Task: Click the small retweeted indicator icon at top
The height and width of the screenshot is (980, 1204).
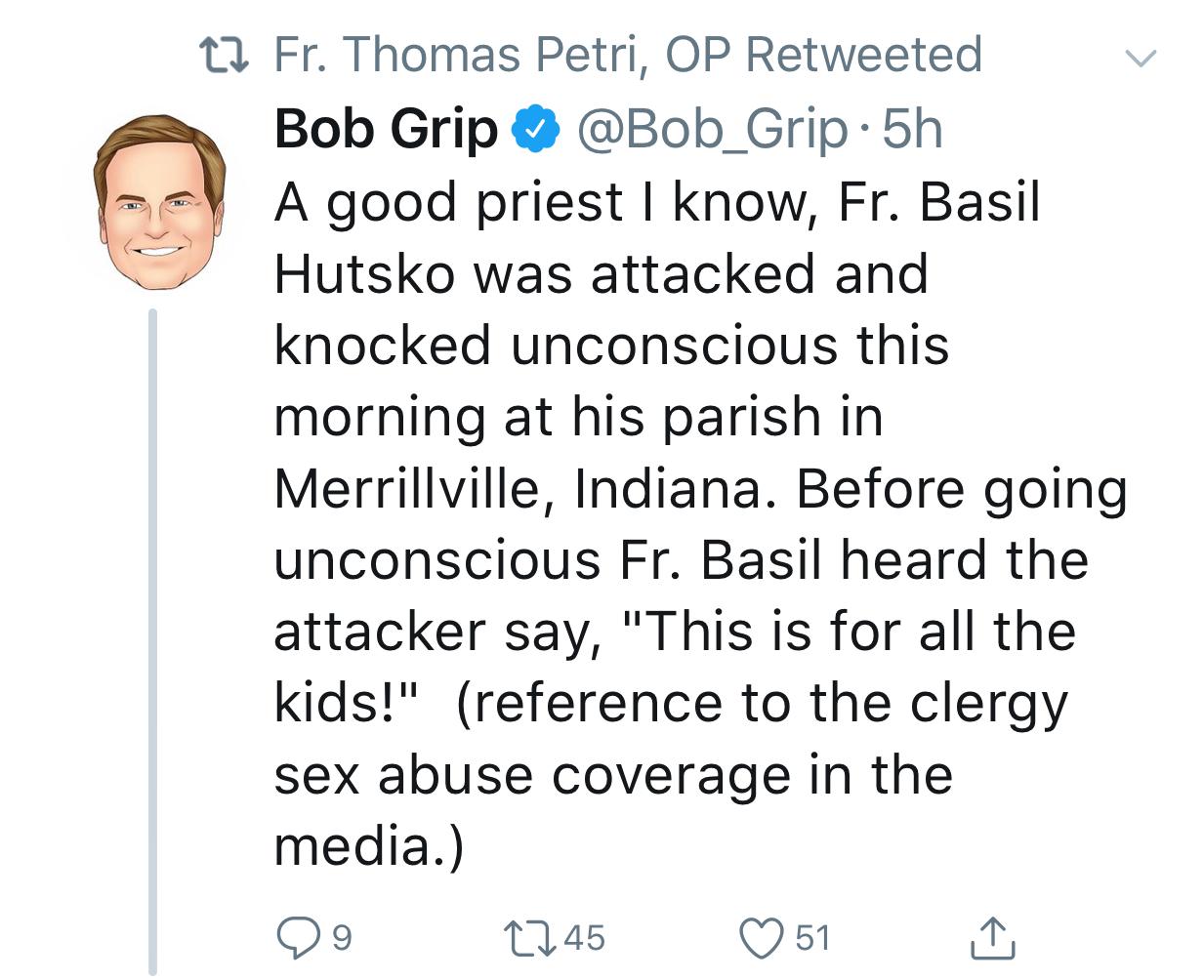Action: click(x=223, y=56)
